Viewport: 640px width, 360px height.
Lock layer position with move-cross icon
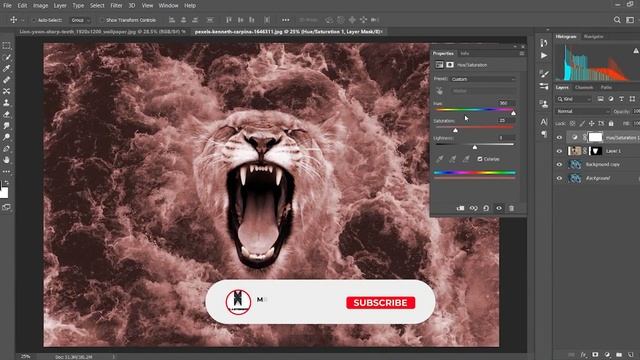point(591,123)
